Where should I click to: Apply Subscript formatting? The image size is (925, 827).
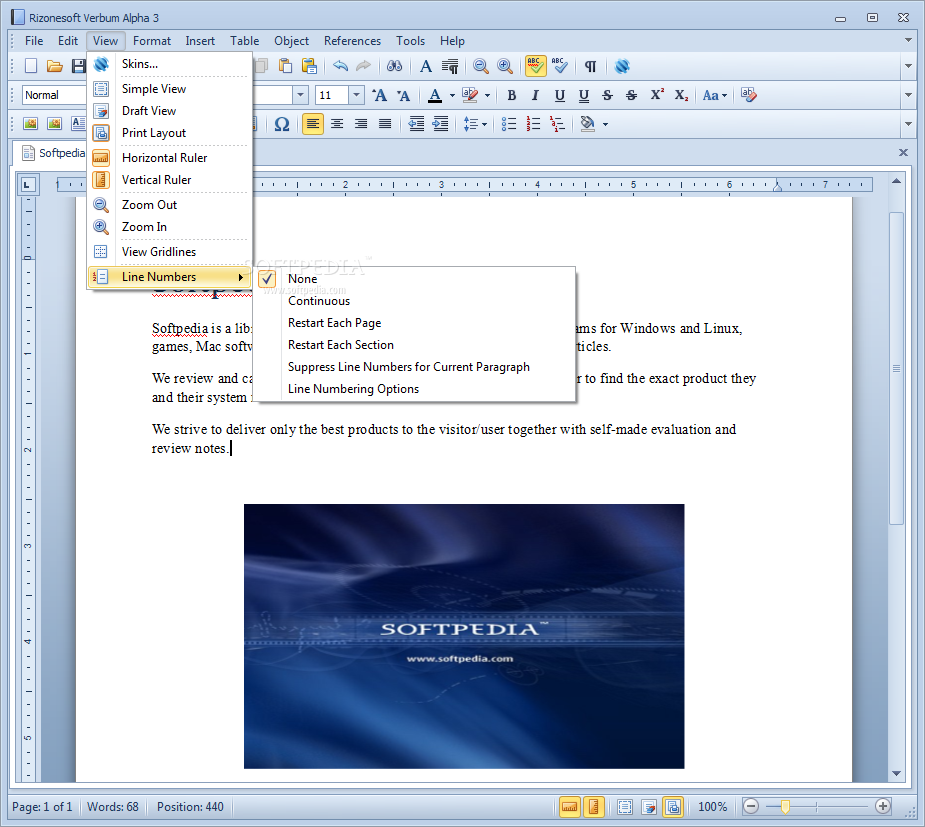point(681,95)
